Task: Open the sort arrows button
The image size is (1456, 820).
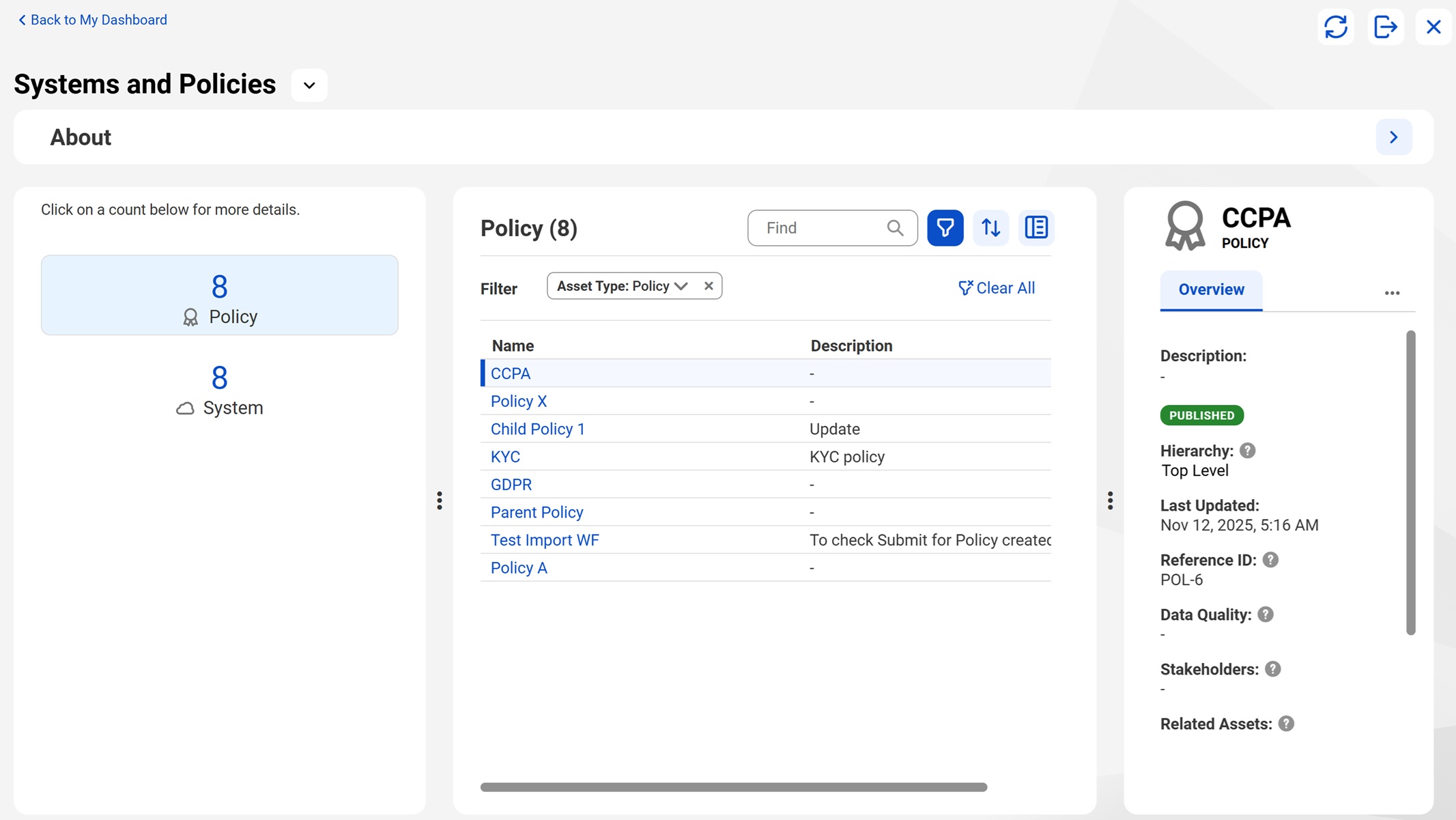Action: click(990, 228)
